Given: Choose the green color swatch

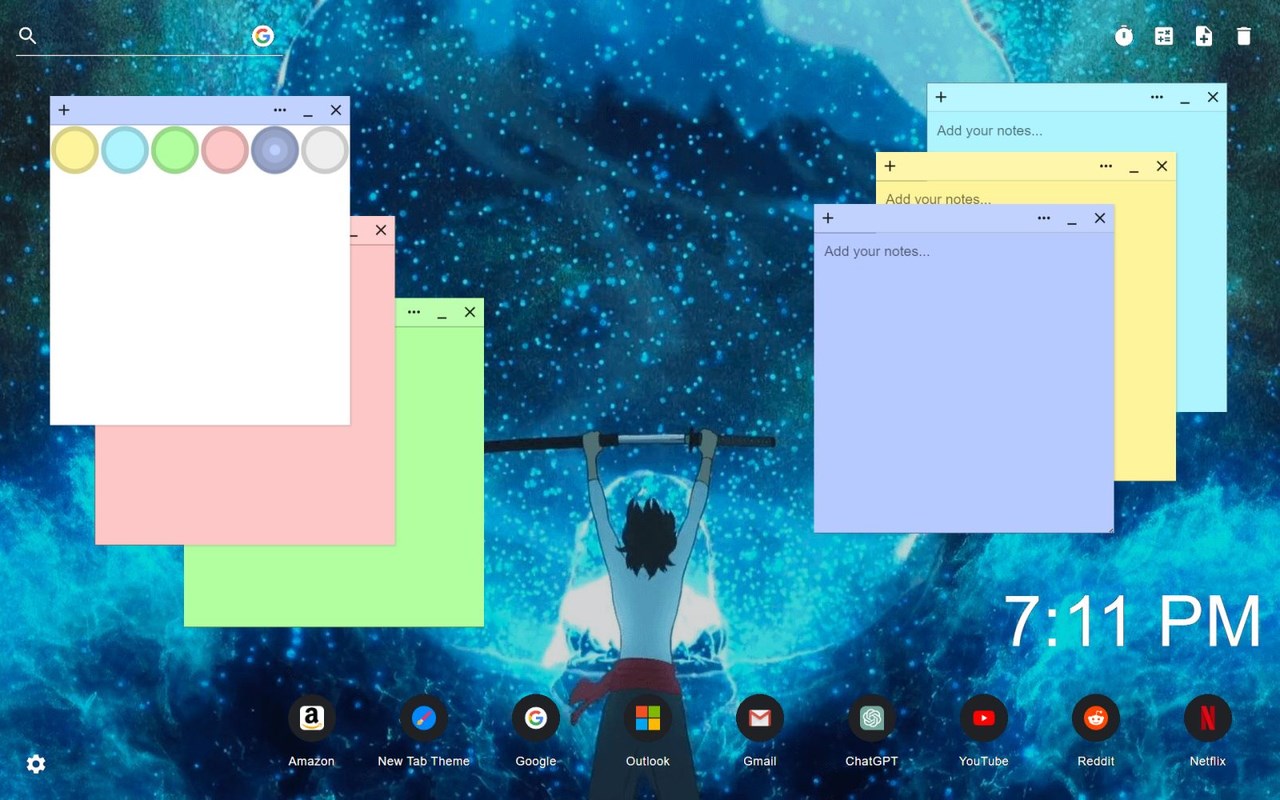Looking at the screenshot, I should click(x=175, y=150).
